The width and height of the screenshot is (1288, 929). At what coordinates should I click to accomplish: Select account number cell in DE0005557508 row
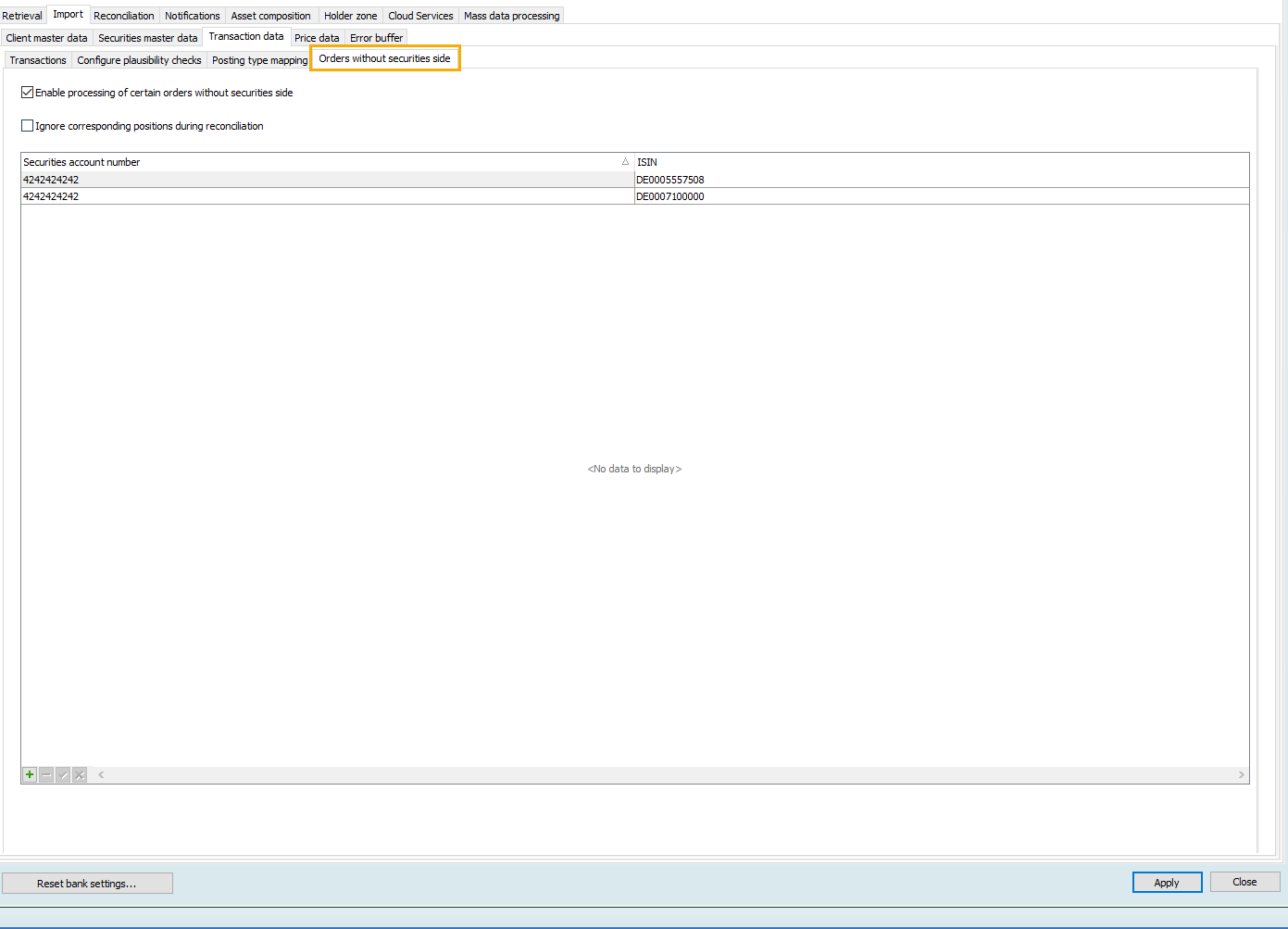[x=327, y=180]
